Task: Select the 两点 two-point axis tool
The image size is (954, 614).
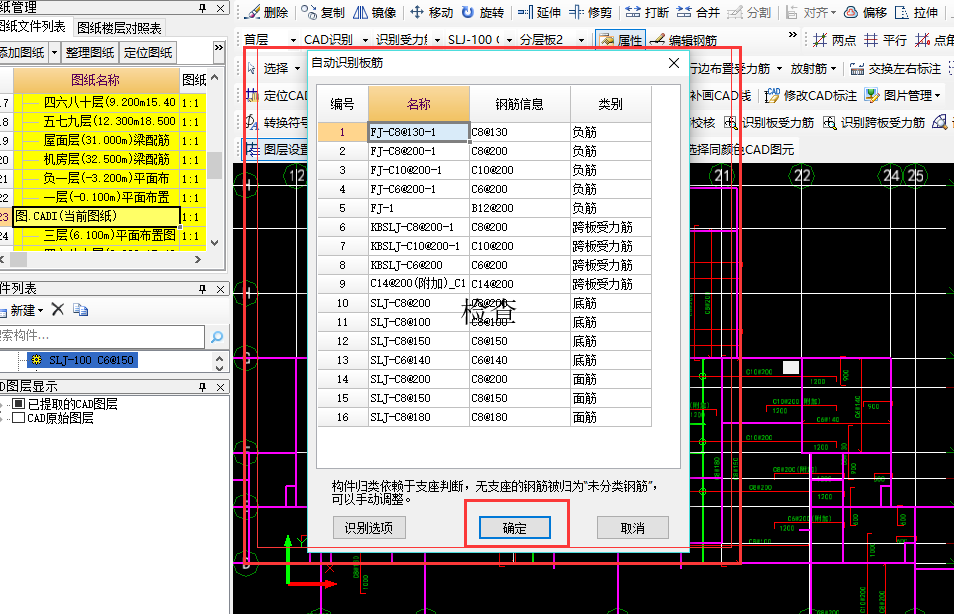Action: [834, 40]
